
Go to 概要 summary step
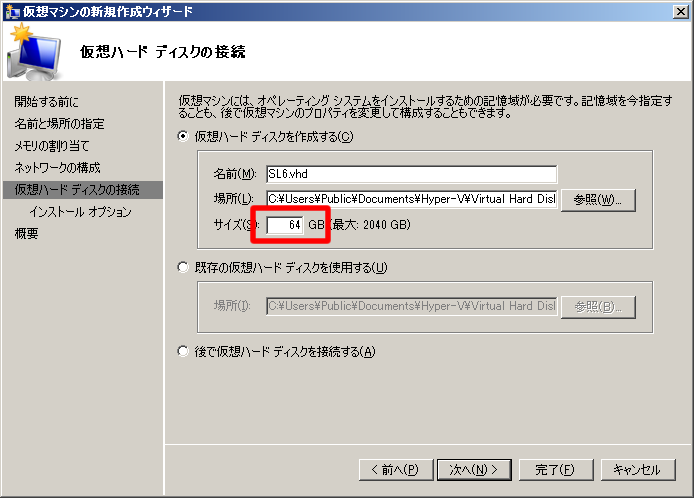pyautogui.click(x=27, y=234)
